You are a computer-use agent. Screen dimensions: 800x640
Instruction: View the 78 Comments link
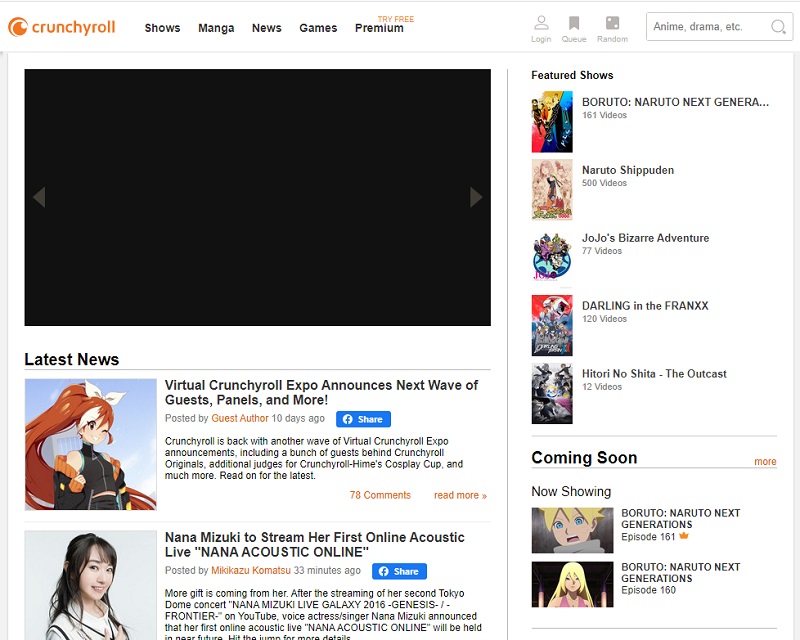click(x=380, y=495)
